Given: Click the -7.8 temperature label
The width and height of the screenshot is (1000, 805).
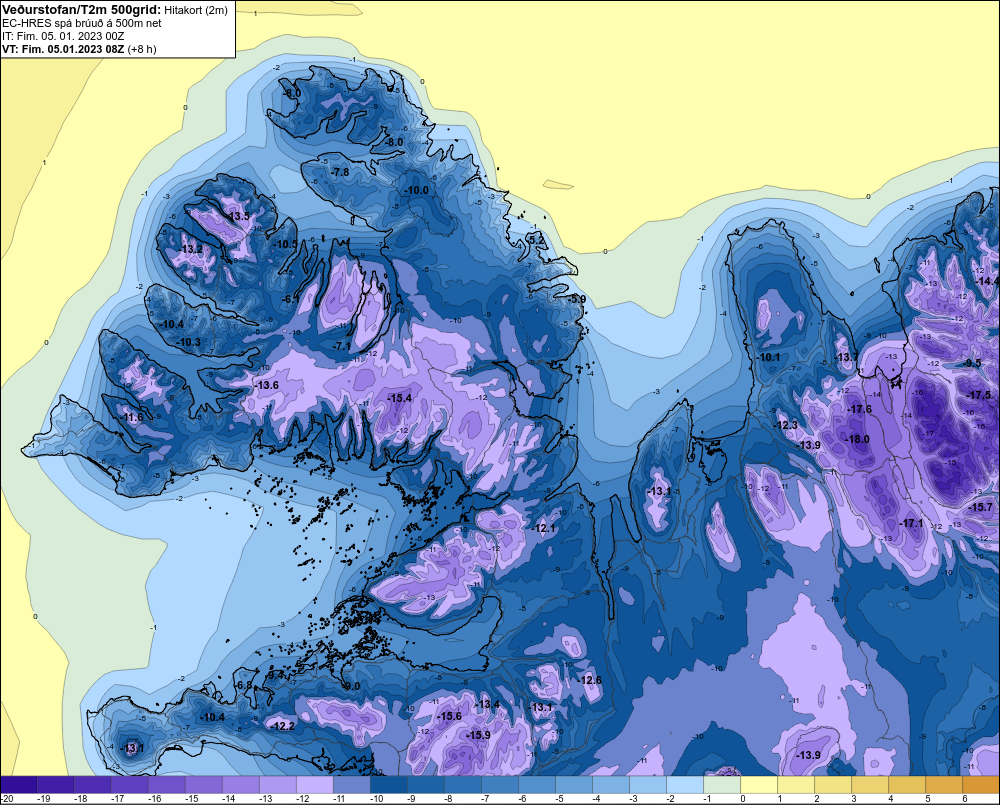Looking at the screenshot, I should (x=340, y=172).
